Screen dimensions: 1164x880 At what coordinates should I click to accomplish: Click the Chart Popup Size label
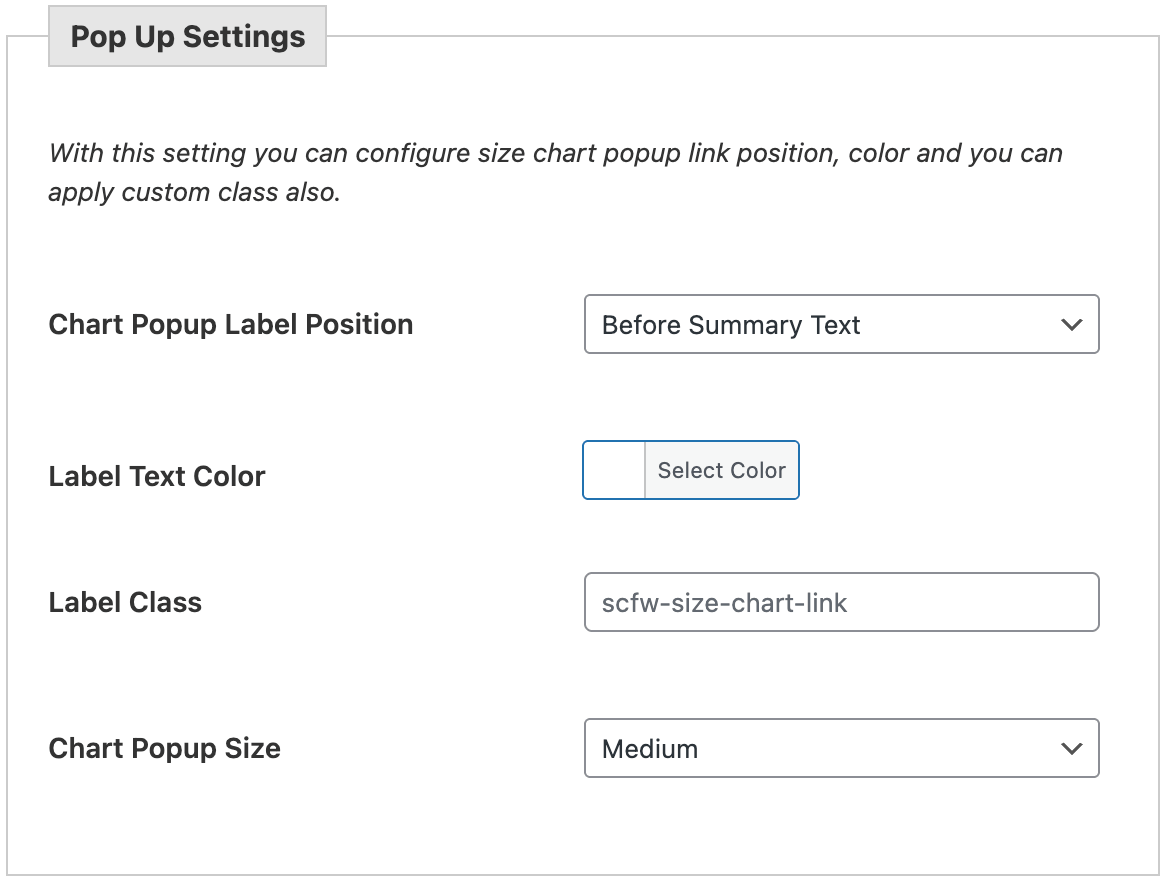pos(164,748)
